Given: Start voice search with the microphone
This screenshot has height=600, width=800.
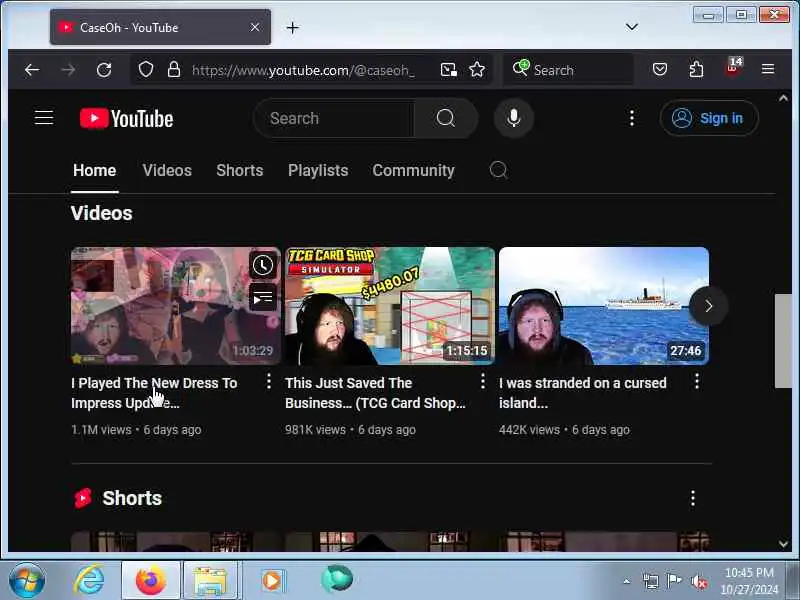Looking at the screenshot, I should (x=514, y=118).
